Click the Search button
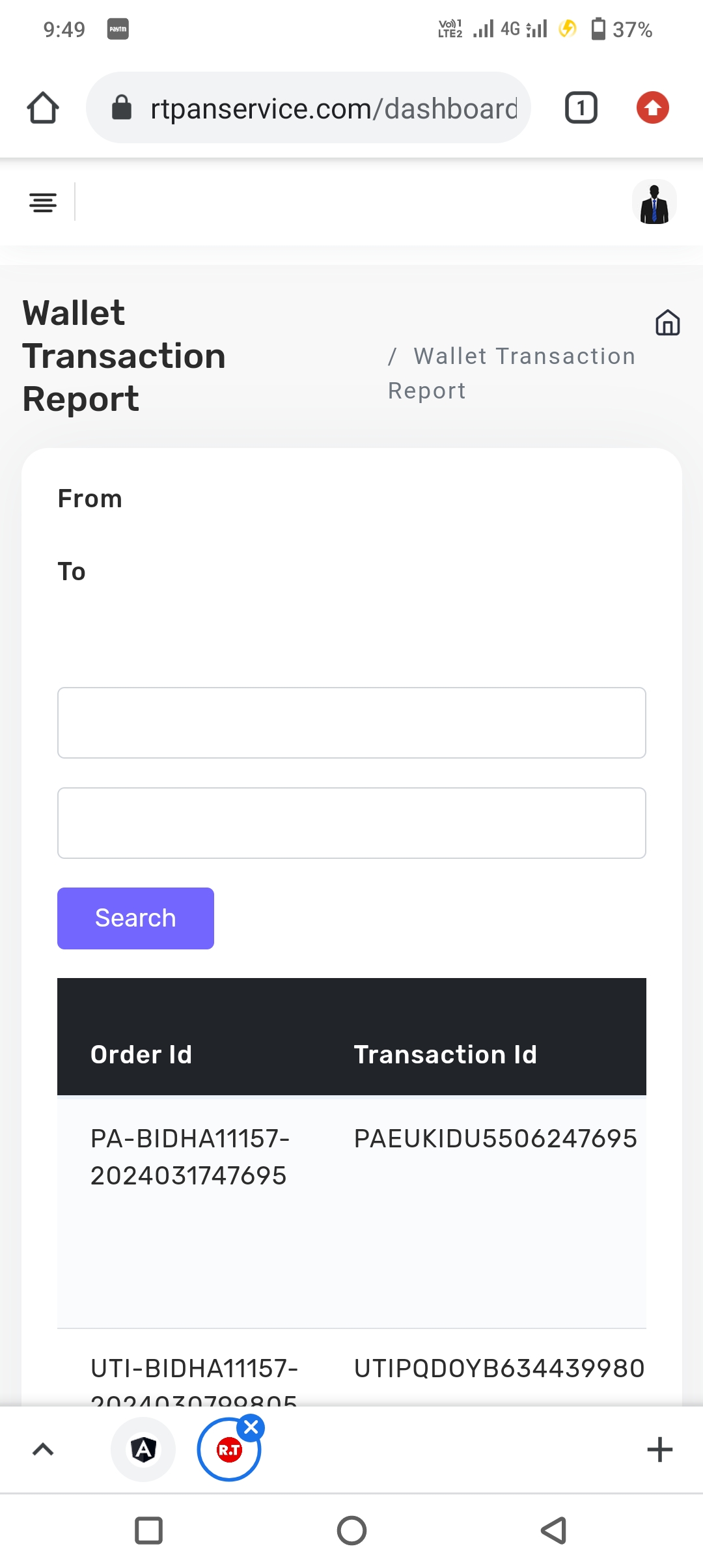The width and height of the screenshot is (703, 1568). pyautogui.click(x=135, y=918)
